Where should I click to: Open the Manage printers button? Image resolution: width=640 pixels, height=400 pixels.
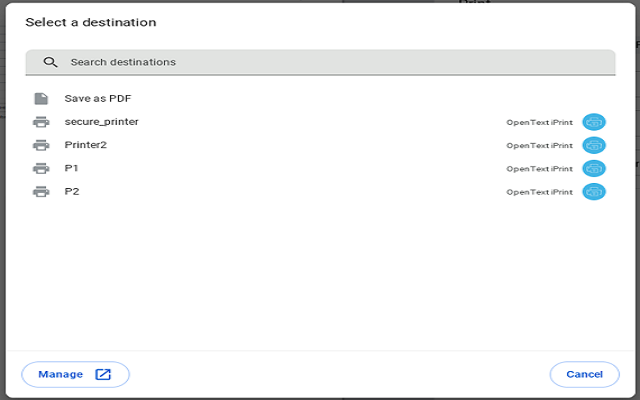75,375
